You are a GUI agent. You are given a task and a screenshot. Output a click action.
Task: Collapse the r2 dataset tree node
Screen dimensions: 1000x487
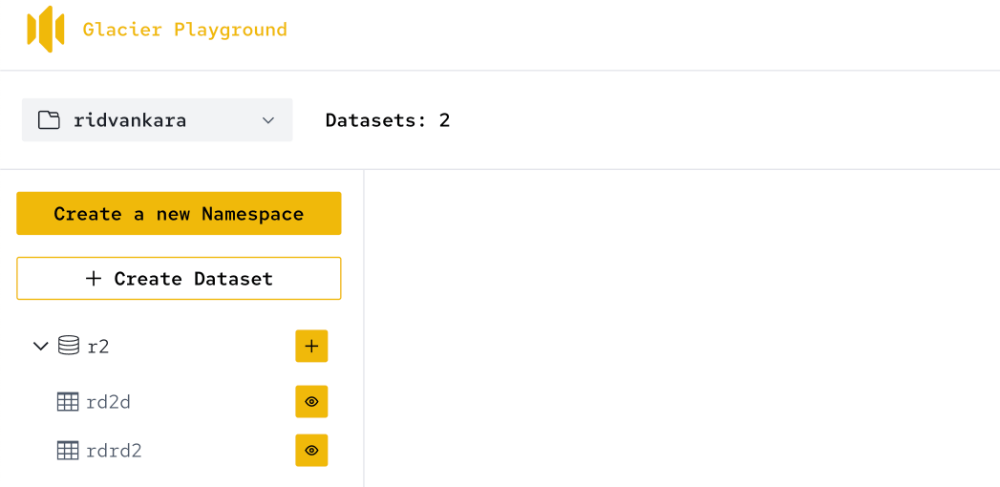click(x=40, y=346)
